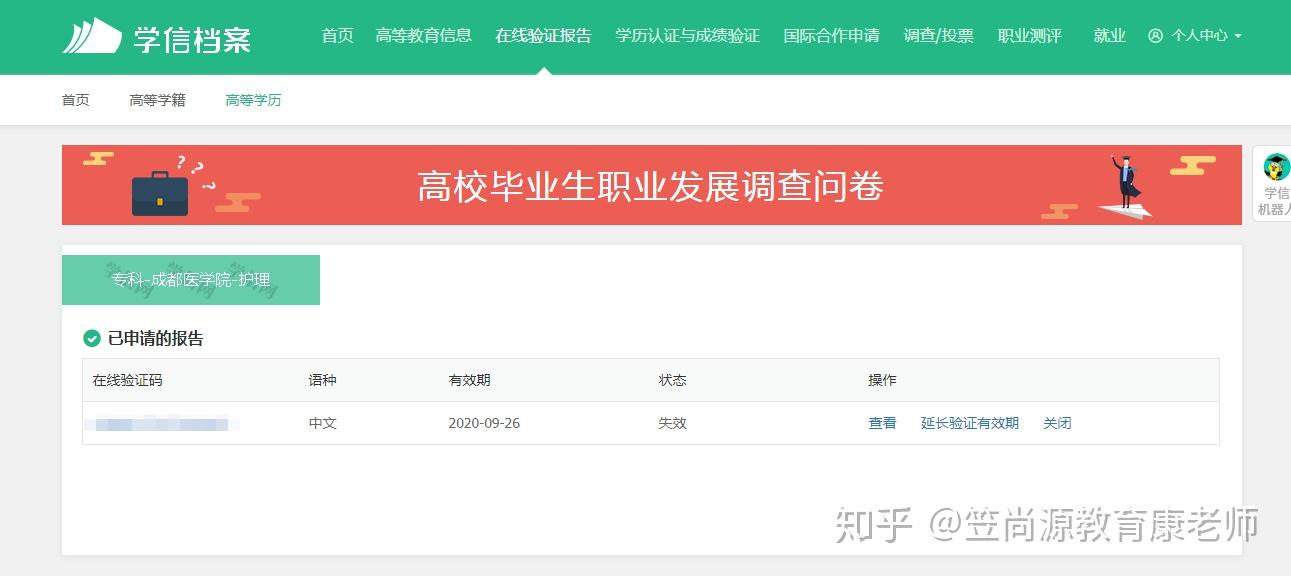The width and height of the screenshot is (1291, 576).
Task: Switch to 高等学籍 sub tab
Action: click(x=157, y=100)
